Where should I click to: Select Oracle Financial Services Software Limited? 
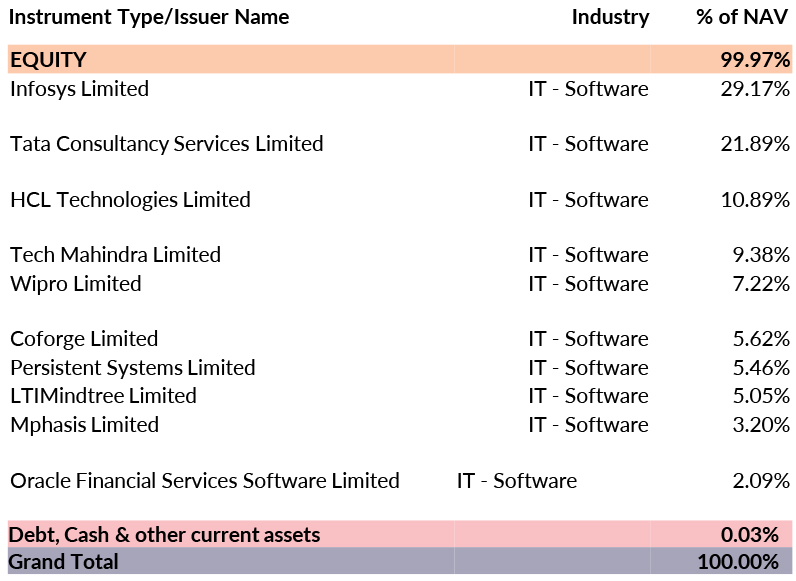point(204,481)
